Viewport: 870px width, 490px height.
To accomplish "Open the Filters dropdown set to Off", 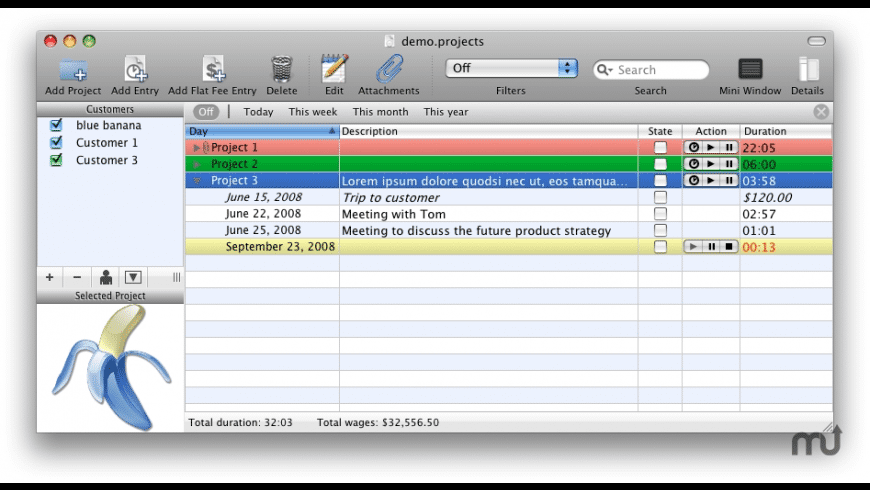I will tap(512, 69).
